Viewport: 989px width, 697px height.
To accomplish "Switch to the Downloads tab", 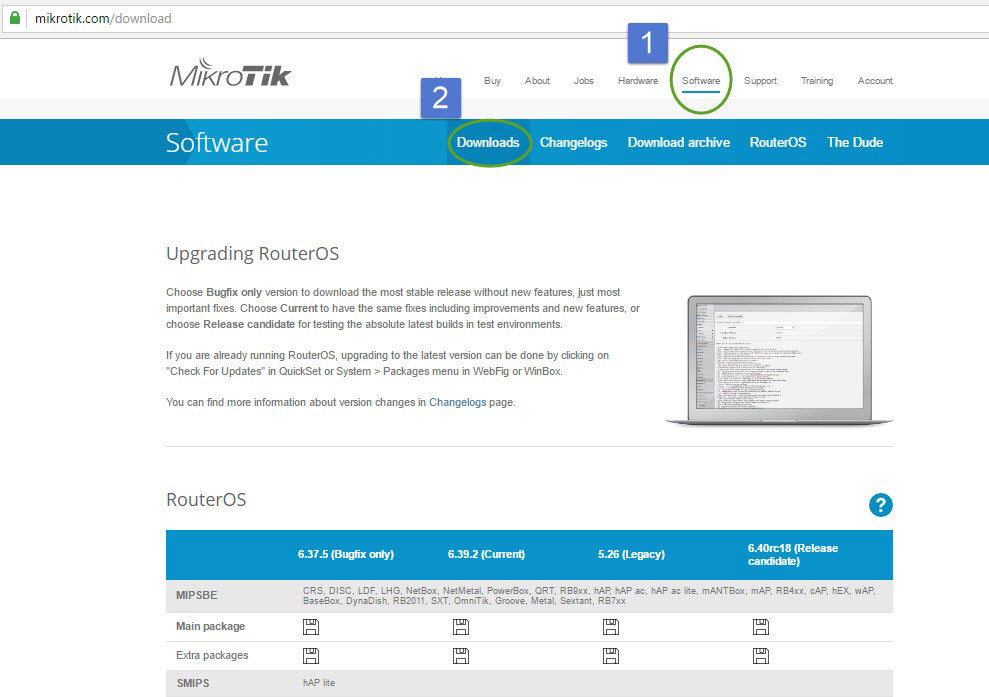I will point(488,142).
